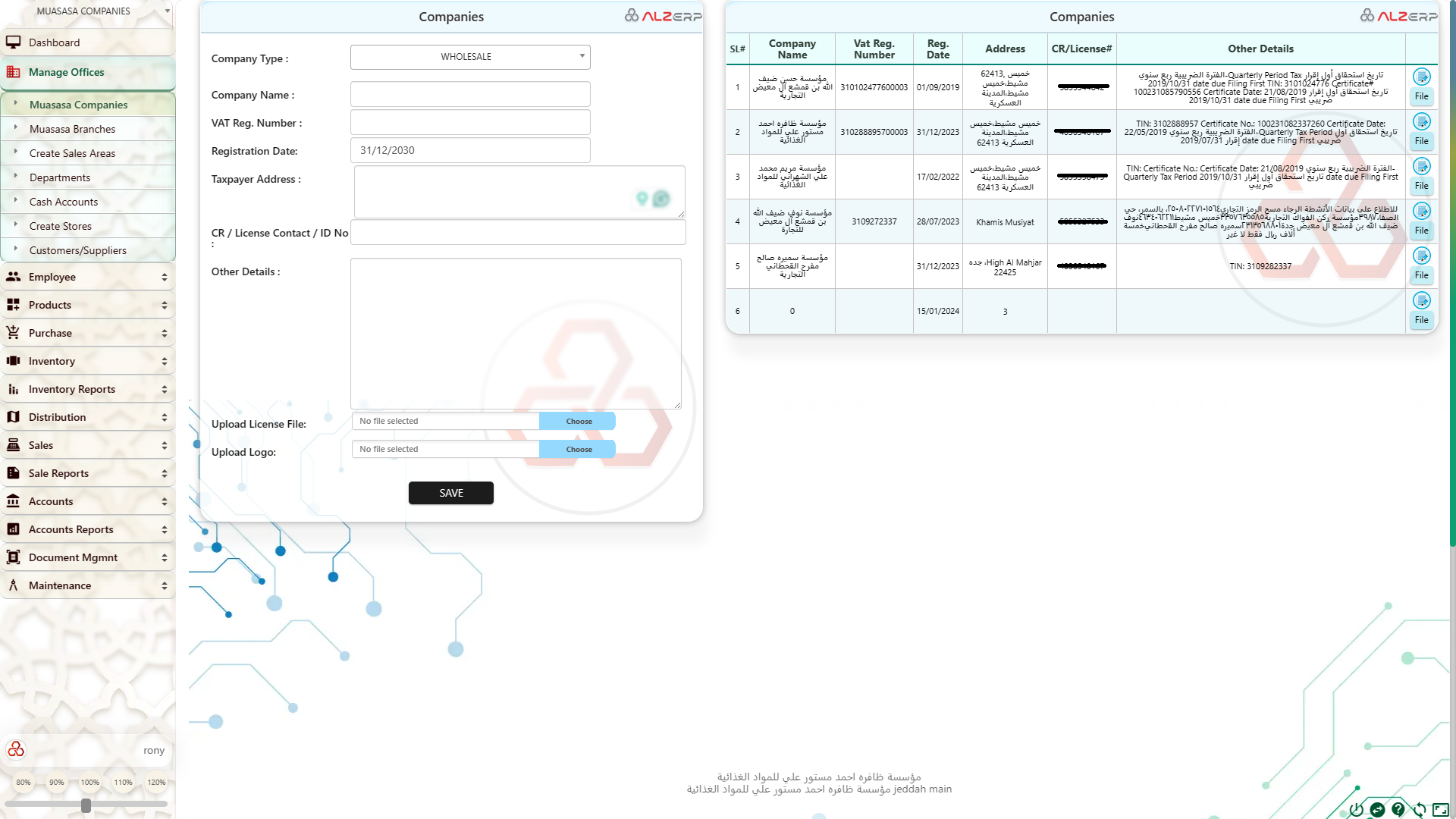This screenshot has width=1456, height=819.
Task: Open Customers/Suppliers from the sidebar
Action: tap(77, 249)
